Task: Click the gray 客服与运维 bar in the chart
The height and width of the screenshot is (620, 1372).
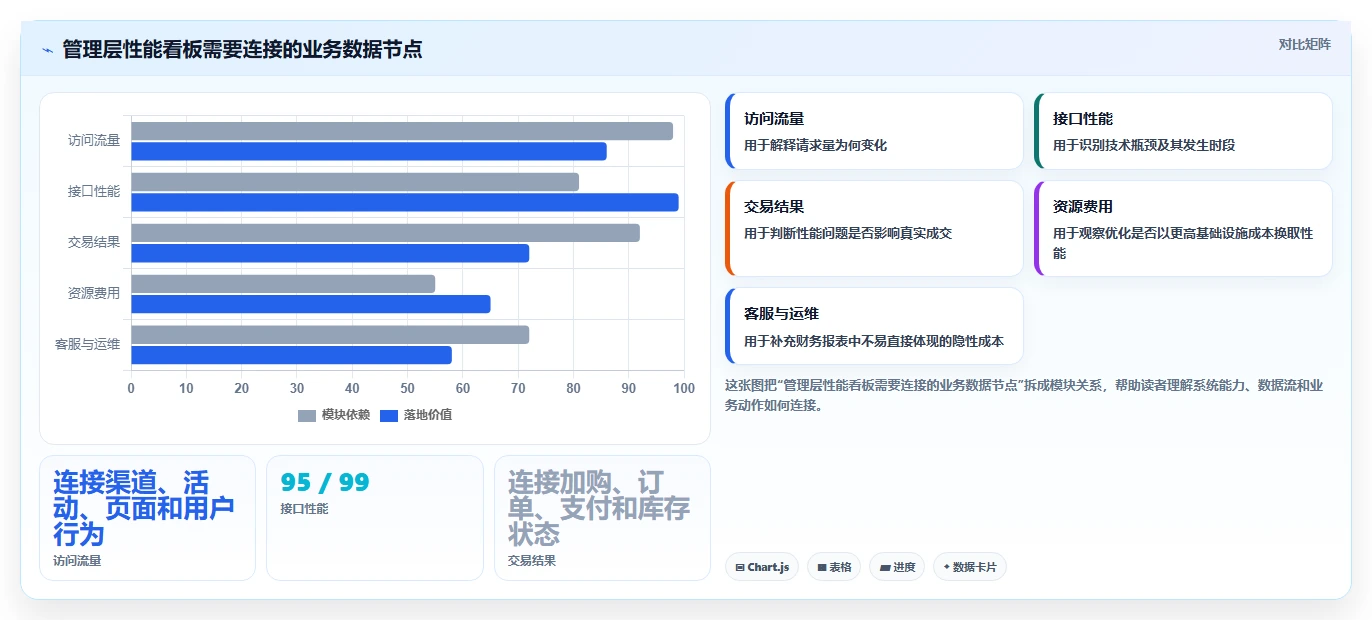Action: click(330, 335)
